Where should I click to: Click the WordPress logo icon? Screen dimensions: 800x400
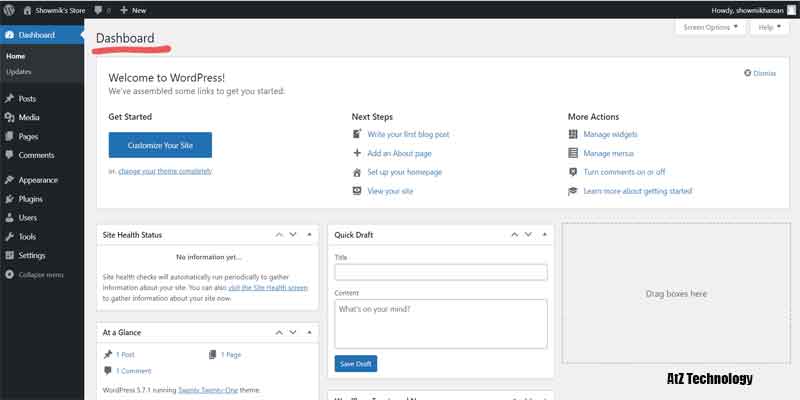tap(9, 10)
